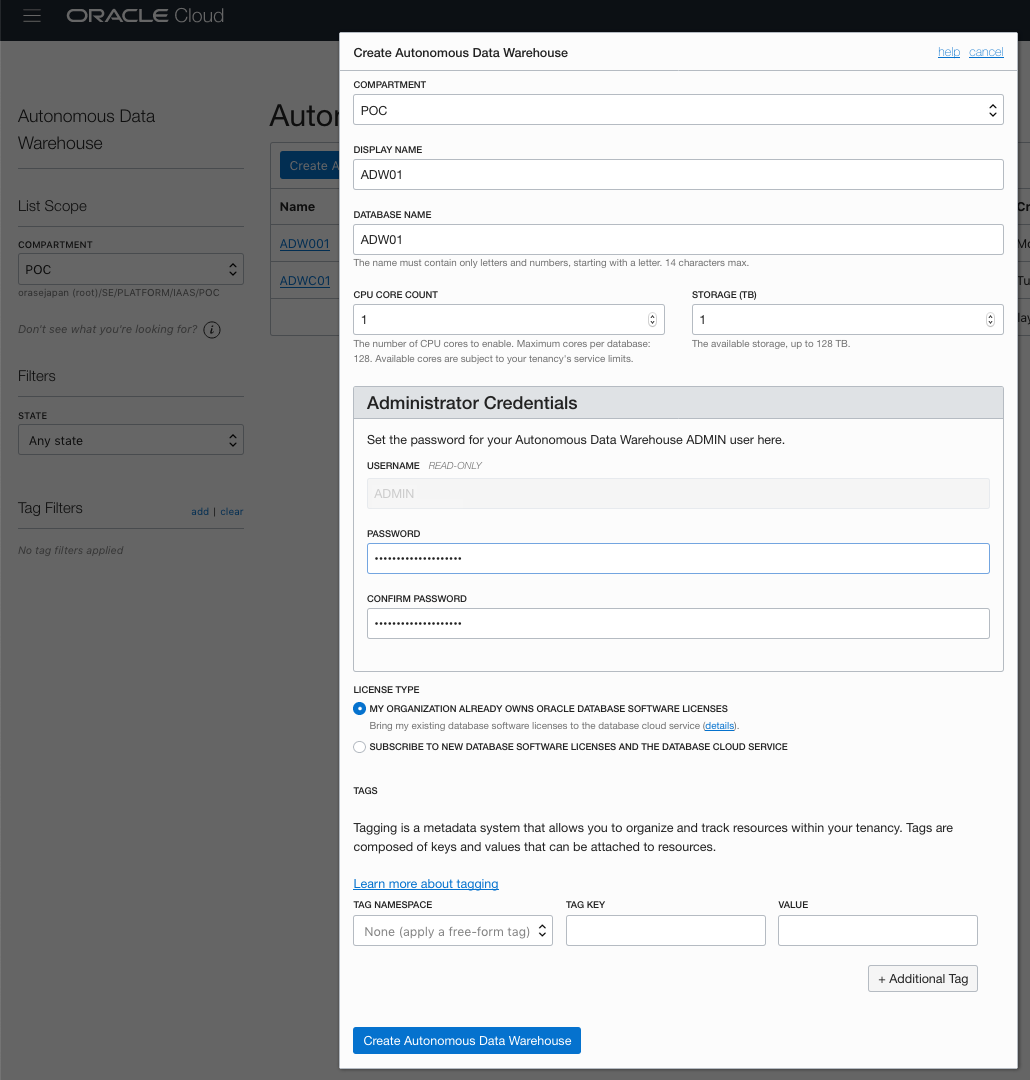The width and height of the screenshot is (1030, 1080).
Task: Click the info icon beside 'Don't see what you're looking for?'
Action: pos(212,330)
